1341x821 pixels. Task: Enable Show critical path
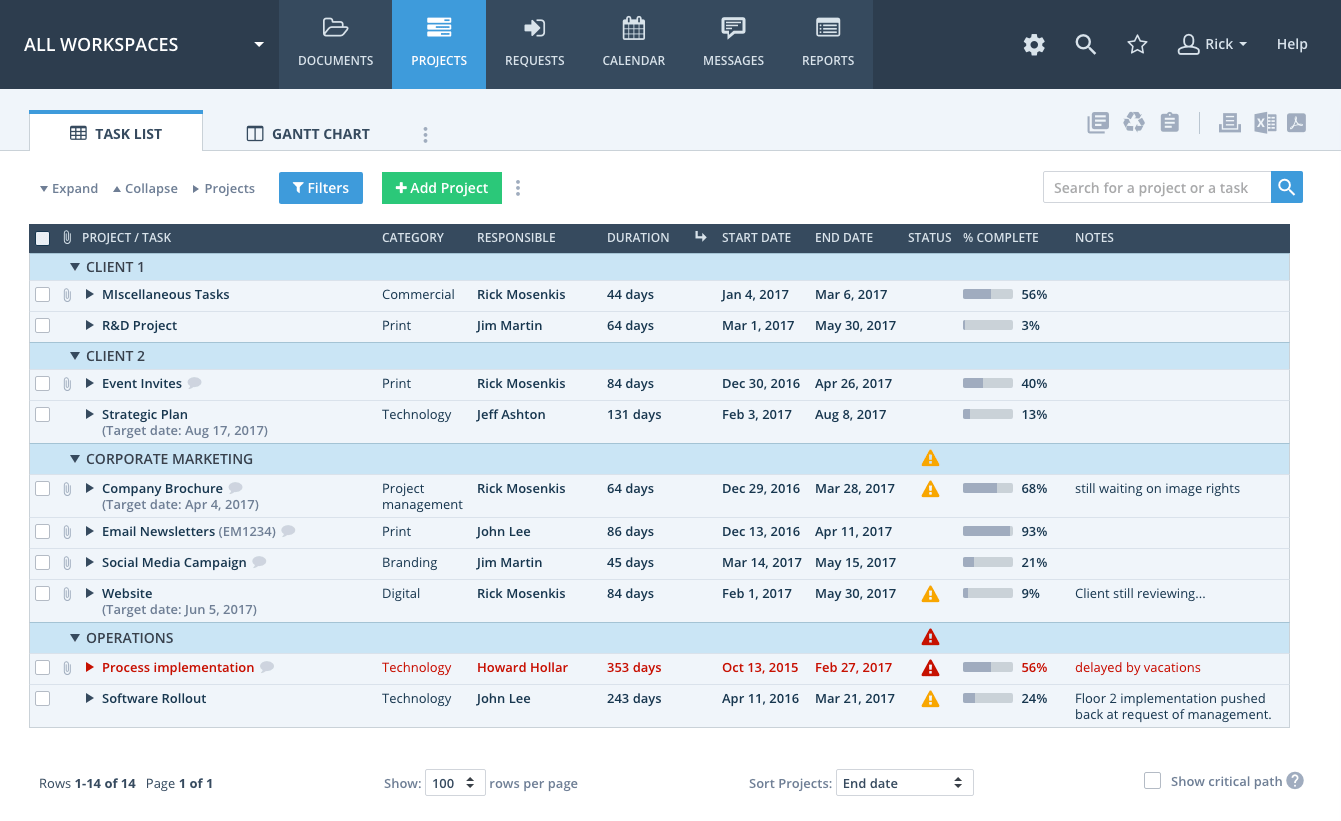pyautogui.click(x=1152, y=781)
